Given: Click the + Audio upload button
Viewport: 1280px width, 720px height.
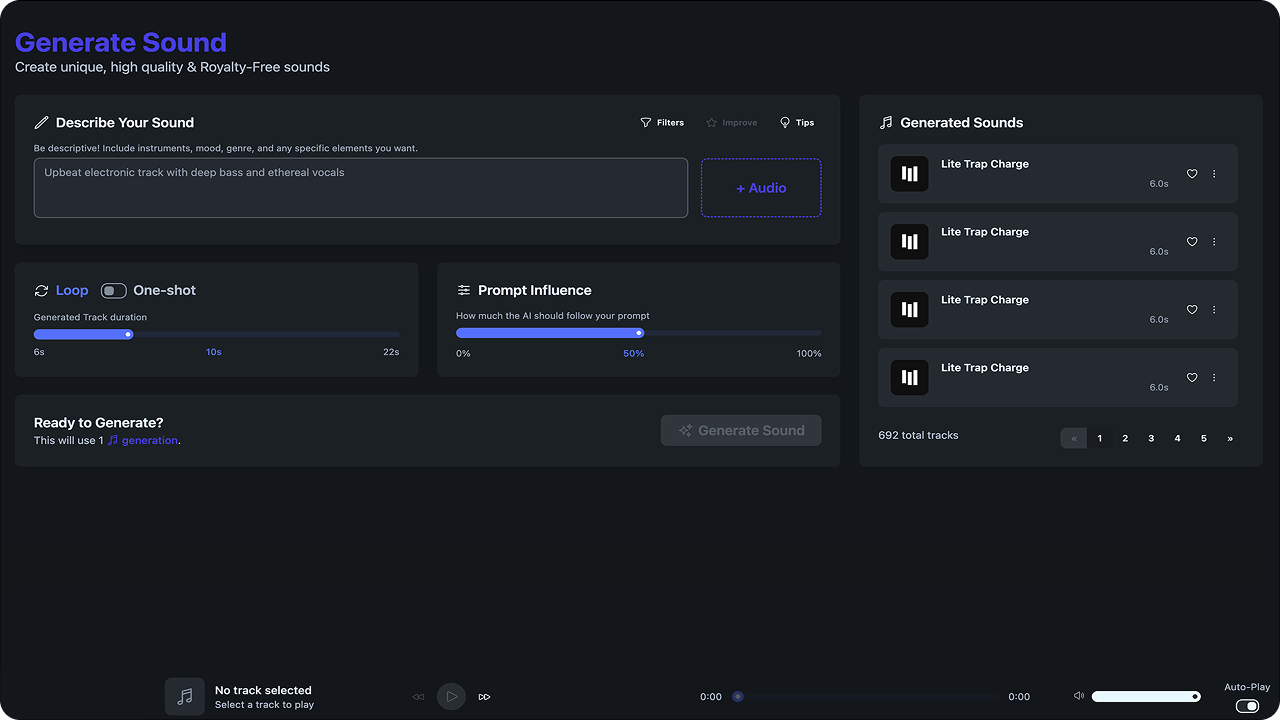Looking at the screenshot, I should tap(760, 188).
